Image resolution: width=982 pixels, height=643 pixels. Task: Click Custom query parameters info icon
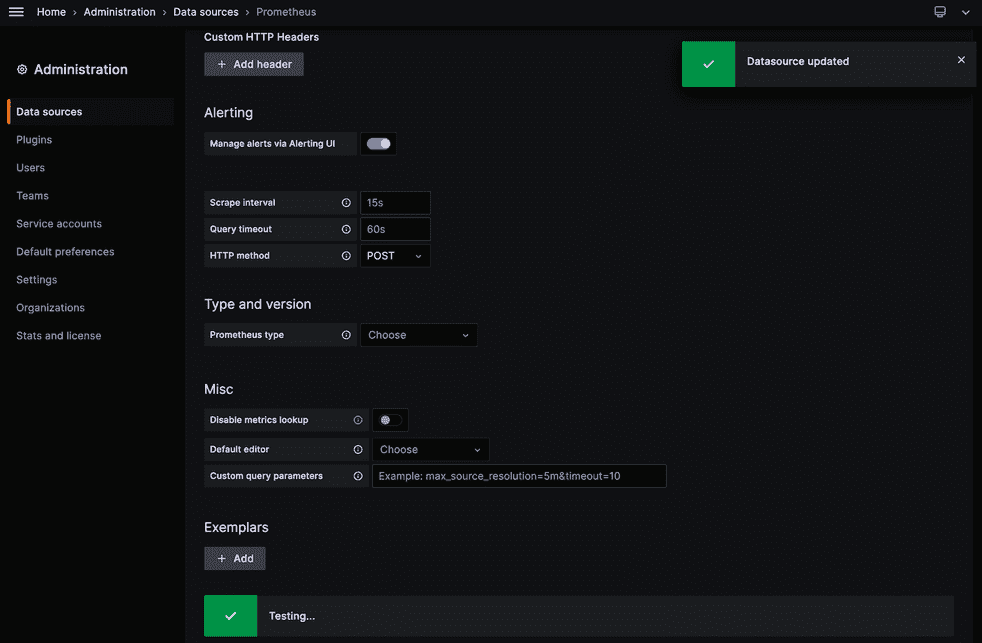point(358,476)
